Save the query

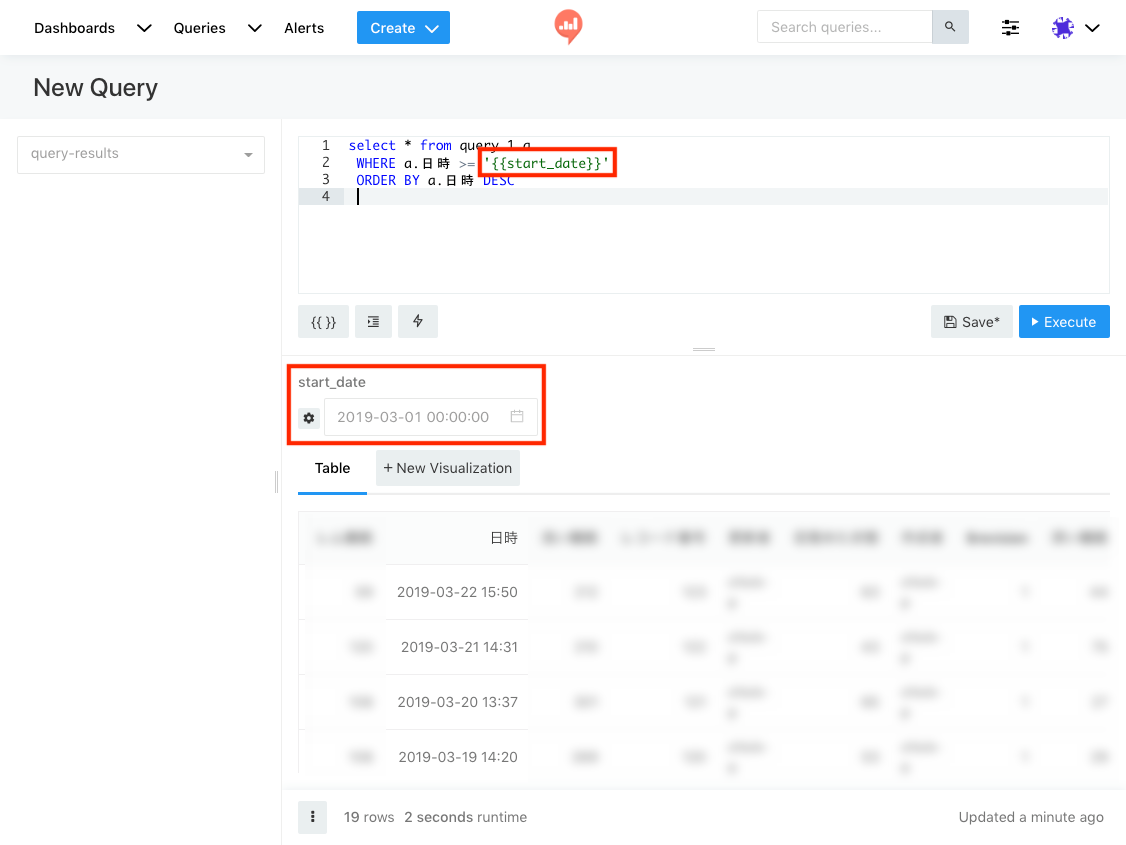click(x=971, y=322)
